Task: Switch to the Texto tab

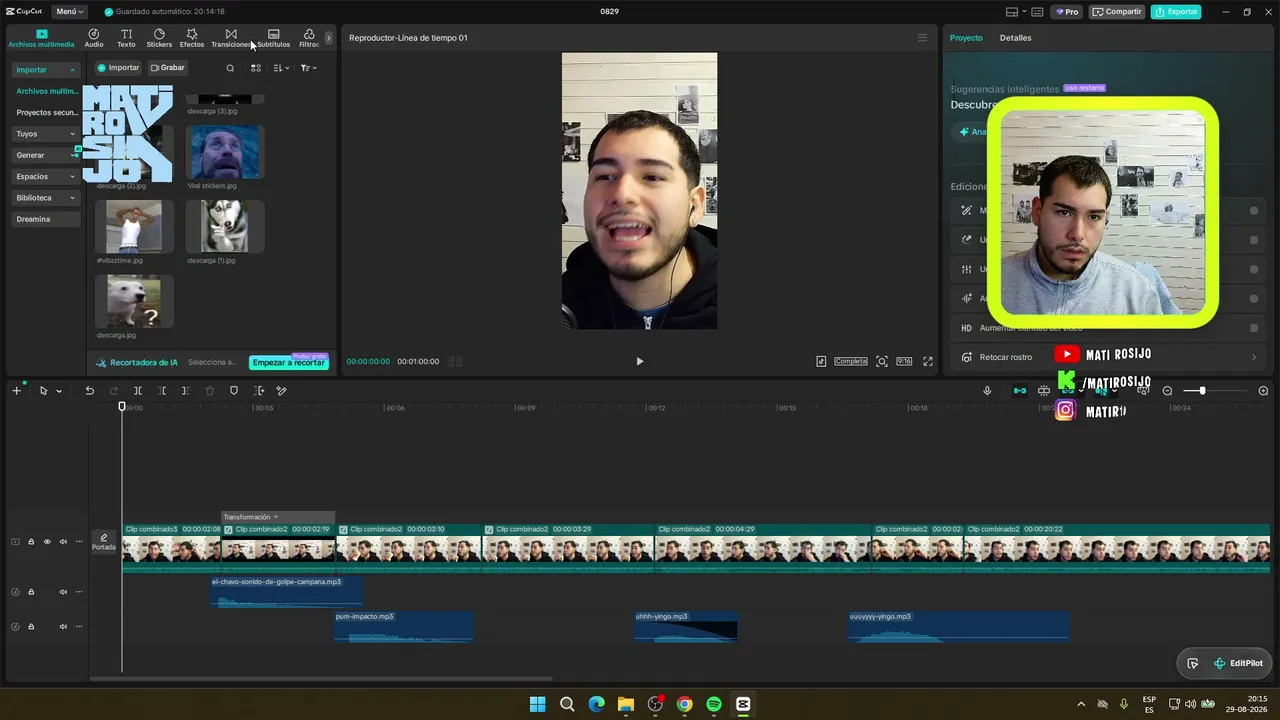Action: (126, 38)
